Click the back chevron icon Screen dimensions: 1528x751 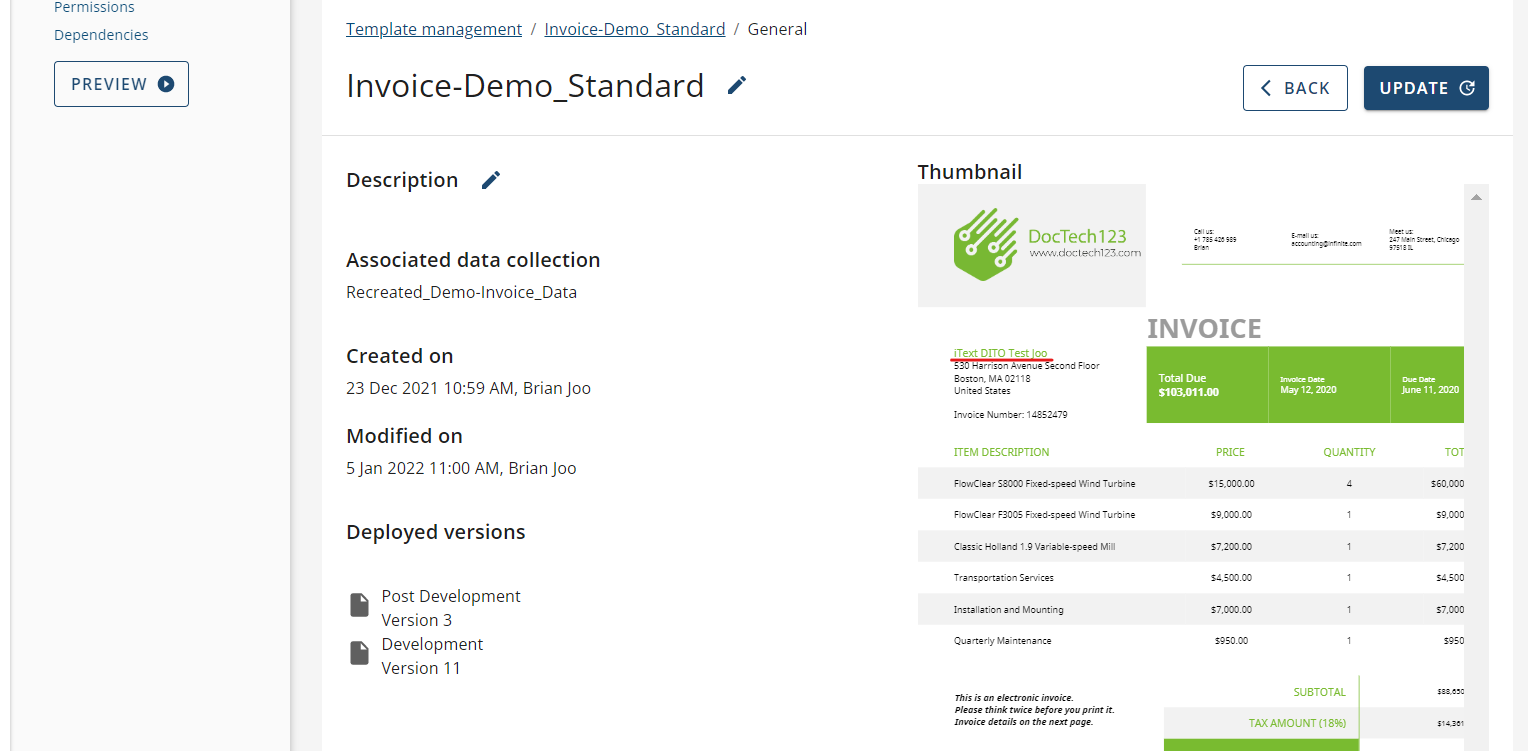pos(1266,88)
